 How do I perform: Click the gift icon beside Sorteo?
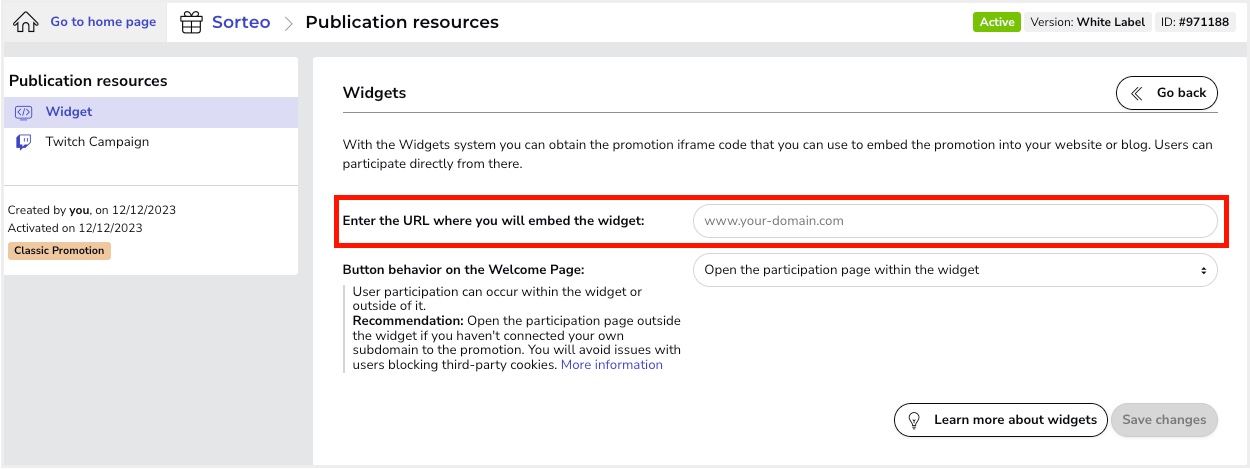[x=192, y=22]
